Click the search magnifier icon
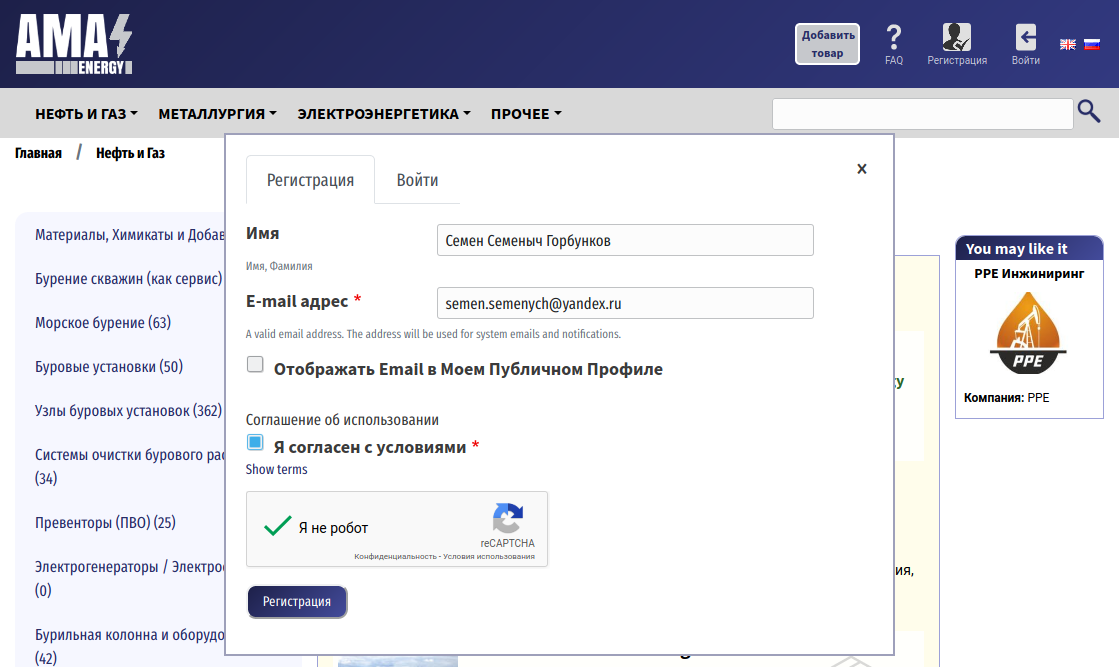Image resolution: width=1119 pixels, height=667 pixels. (1089, 111)
